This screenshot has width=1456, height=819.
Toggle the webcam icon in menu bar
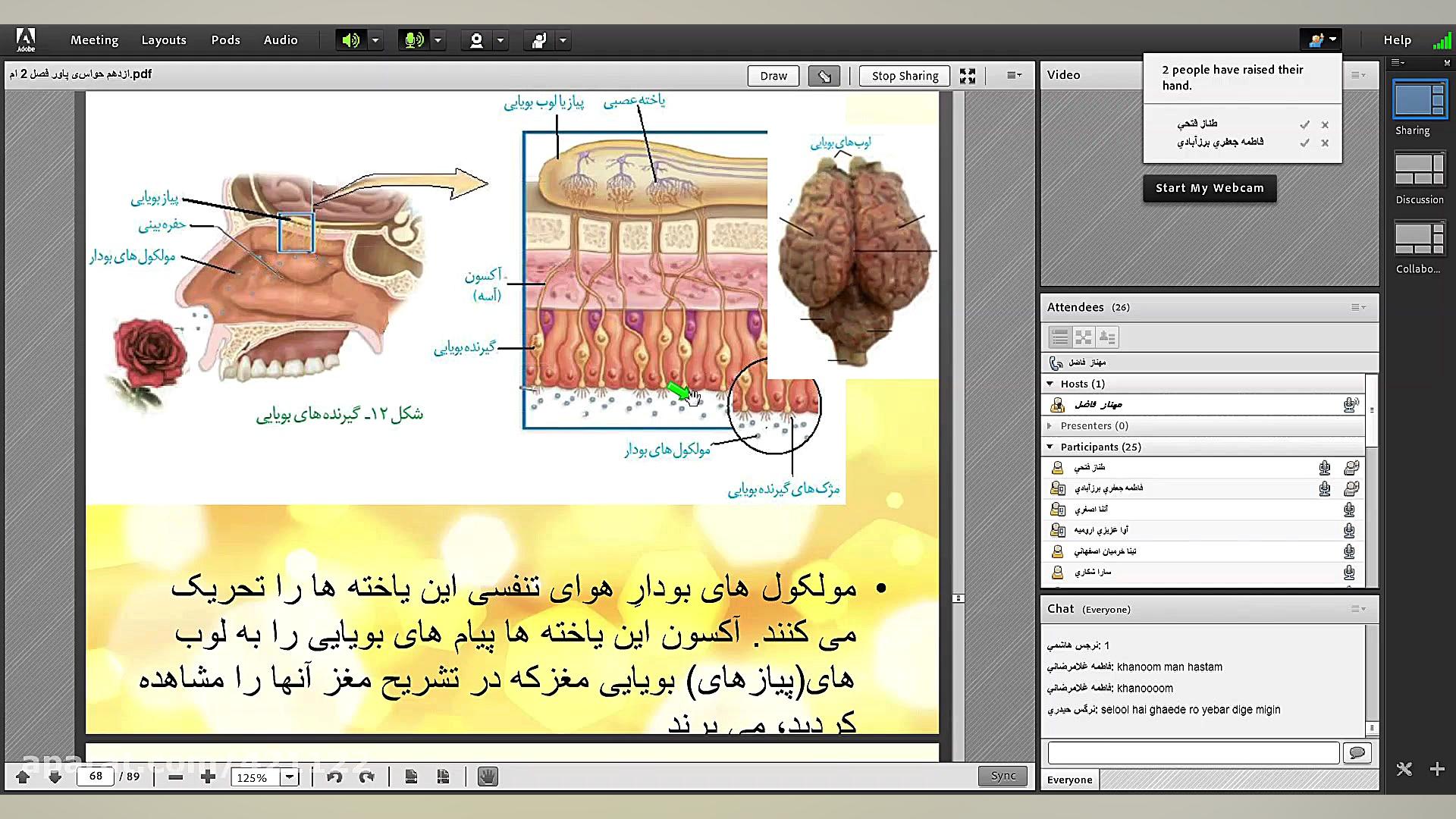tap(476, 40)
